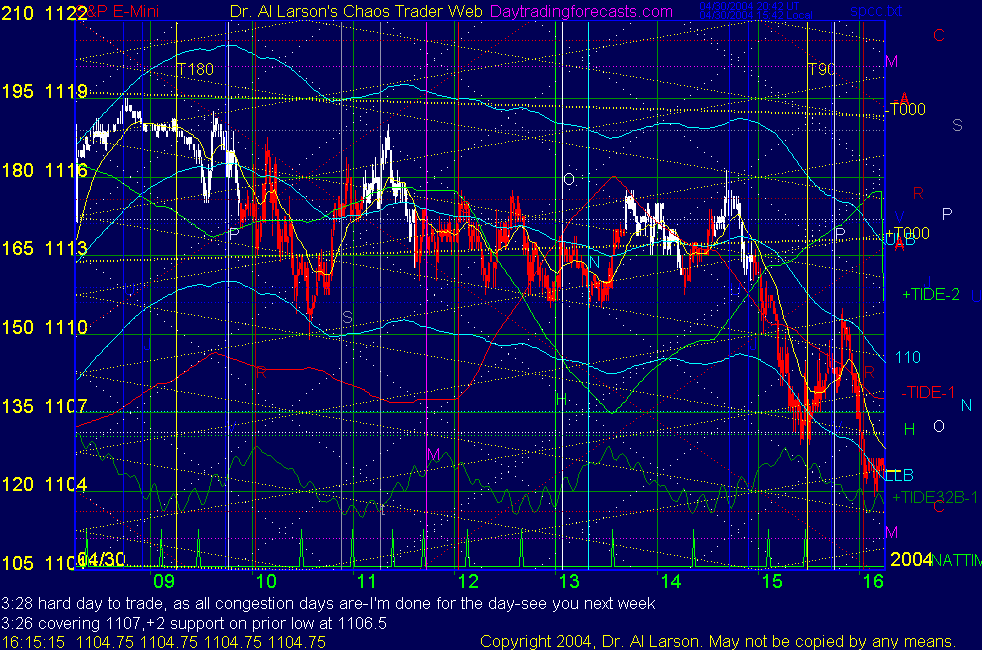The width and height of the screenshot is (982, 650).
Task: Click the yellow "2004" year label
Action: (x=911, y=559)
